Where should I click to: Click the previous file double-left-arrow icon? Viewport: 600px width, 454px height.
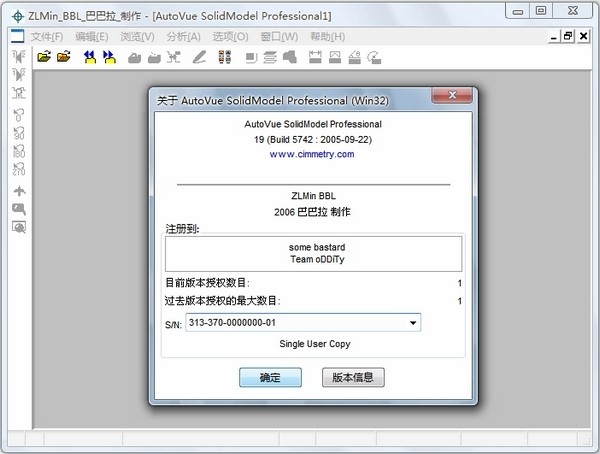90,57
